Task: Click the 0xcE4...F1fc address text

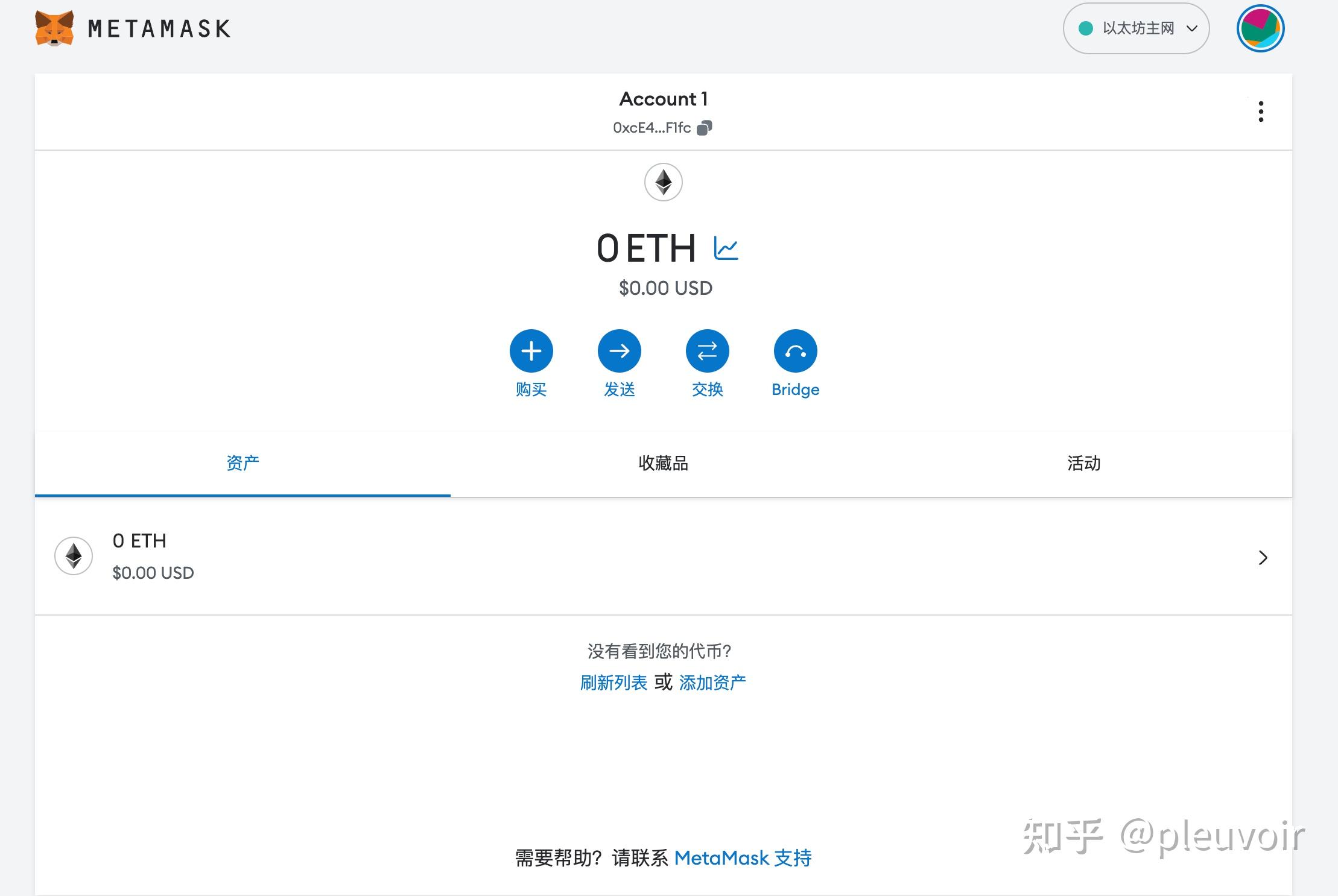Action: [652, 128]
